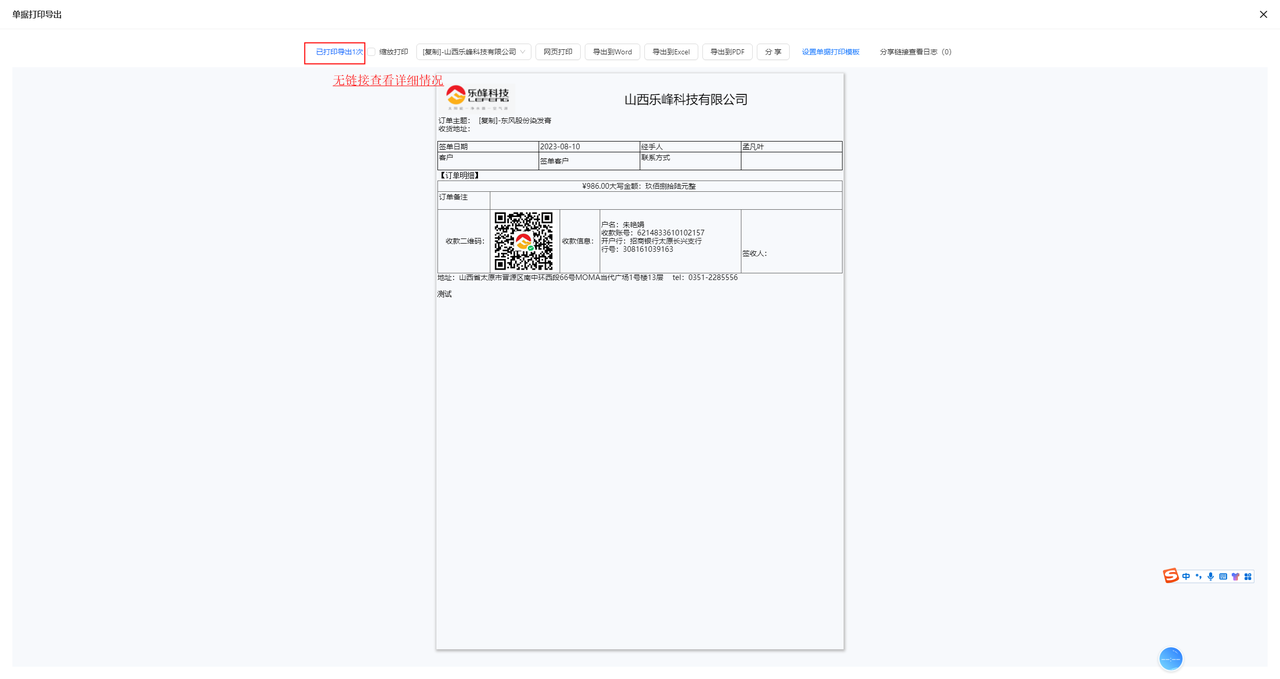Export the document via 导出到Excel

click(671, 52)
